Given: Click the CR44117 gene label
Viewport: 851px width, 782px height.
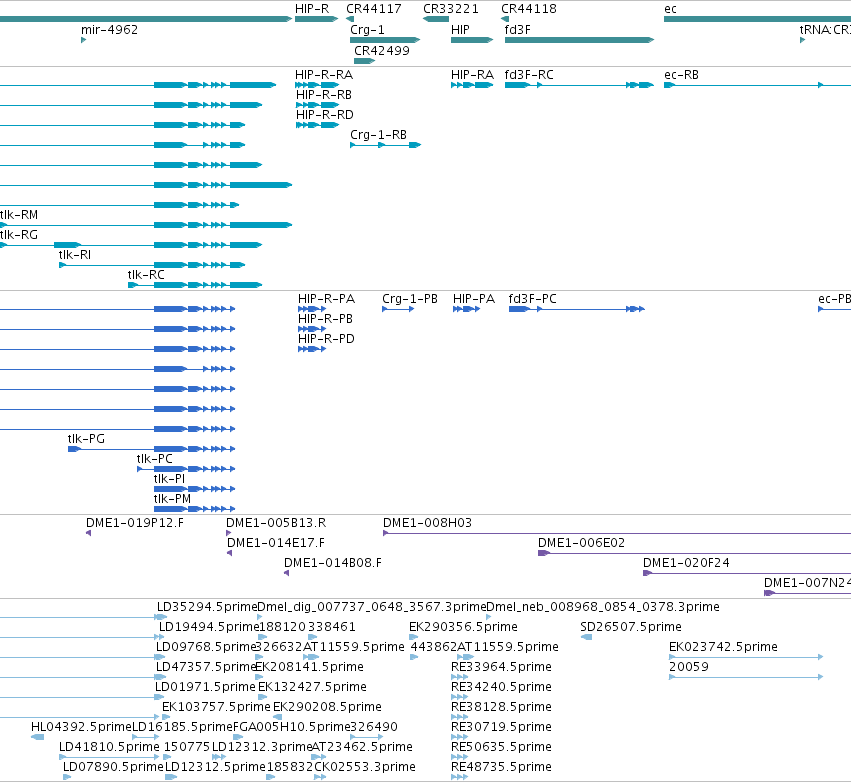Looking at the screenshot, I should 374,9.
